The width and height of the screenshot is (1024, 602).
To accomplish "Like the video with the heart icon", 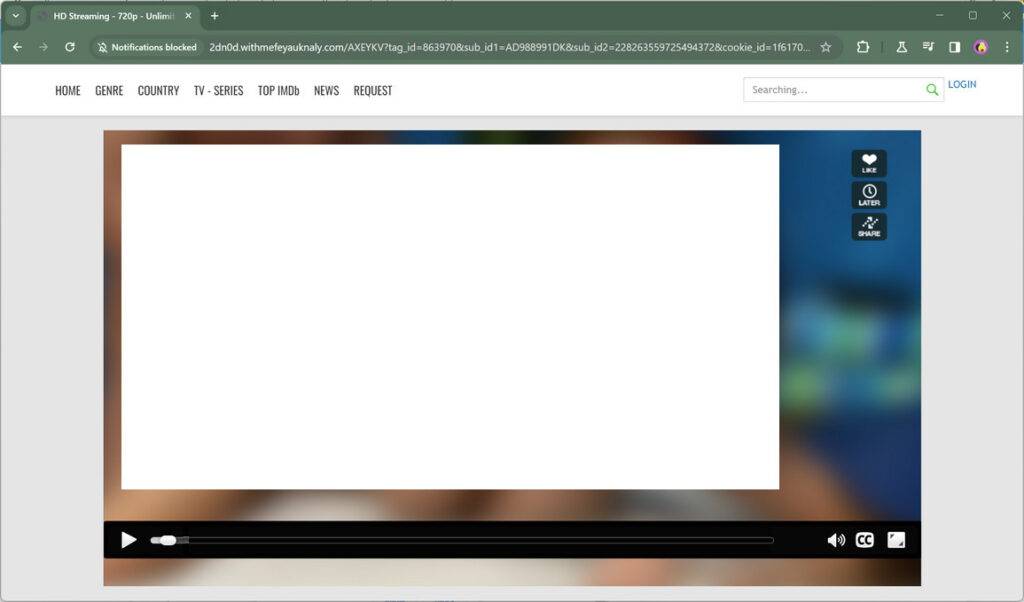I will click(868, 163).
